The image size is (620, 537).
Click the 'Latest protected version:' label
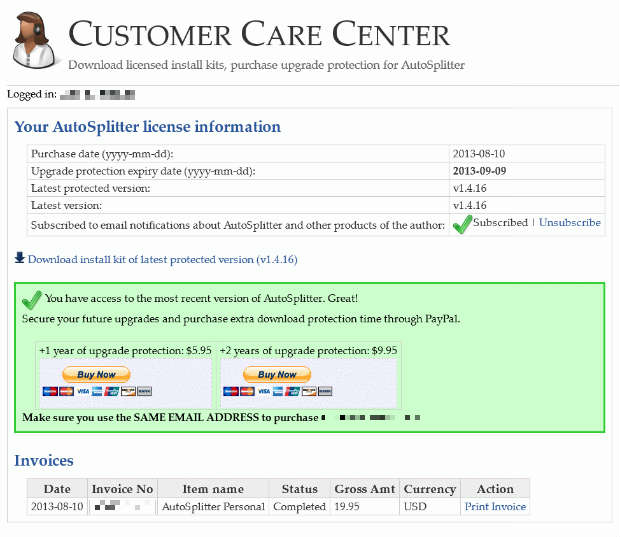91,188
